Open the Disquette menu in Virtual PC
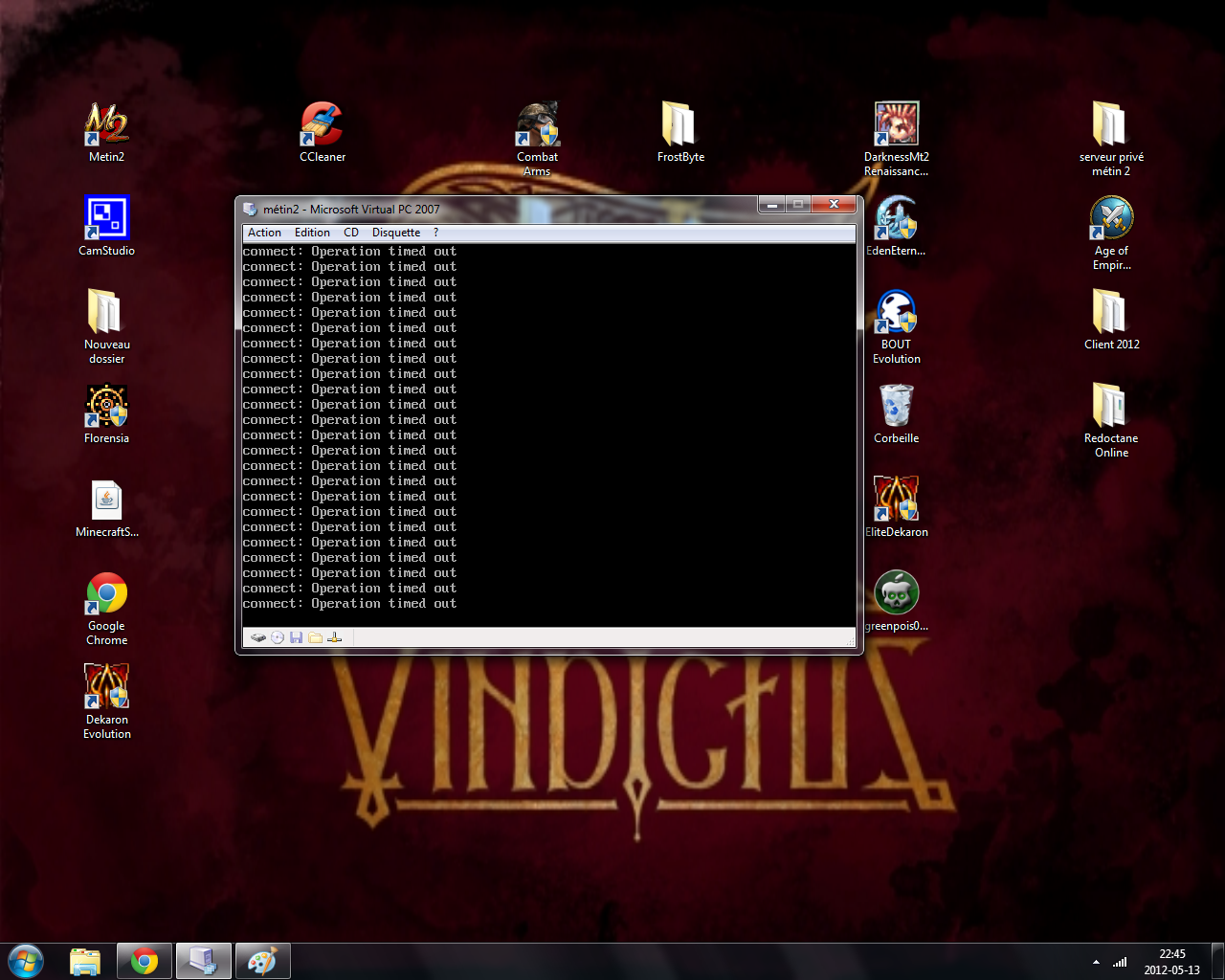1225x980 pixels. click(x=396, y=233)
